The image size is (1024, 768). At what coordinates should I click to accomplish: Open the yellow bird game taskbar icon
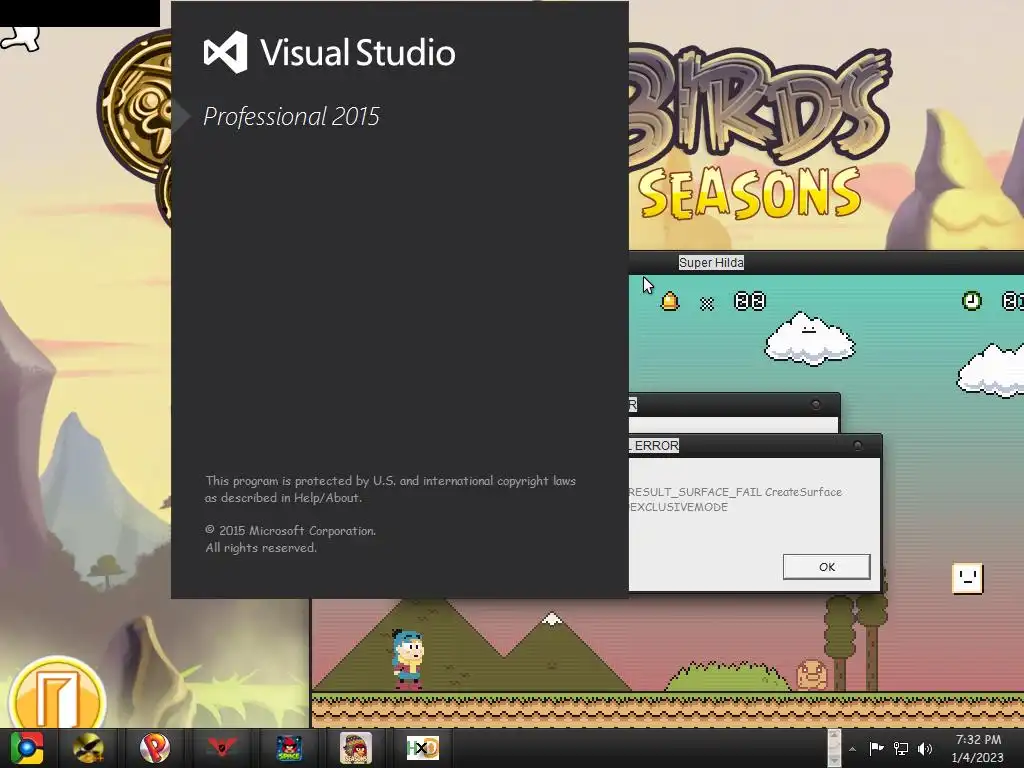[x=88, y=748]
